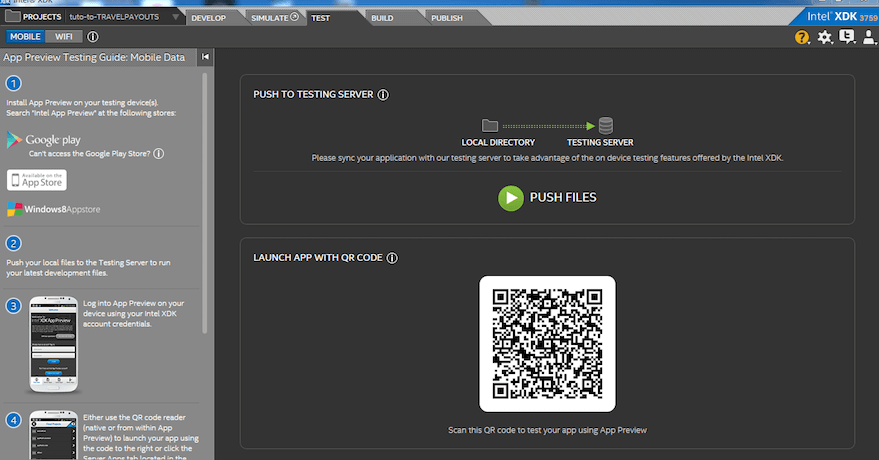Open the BUILD tab
879x460 pixels.
381,18
